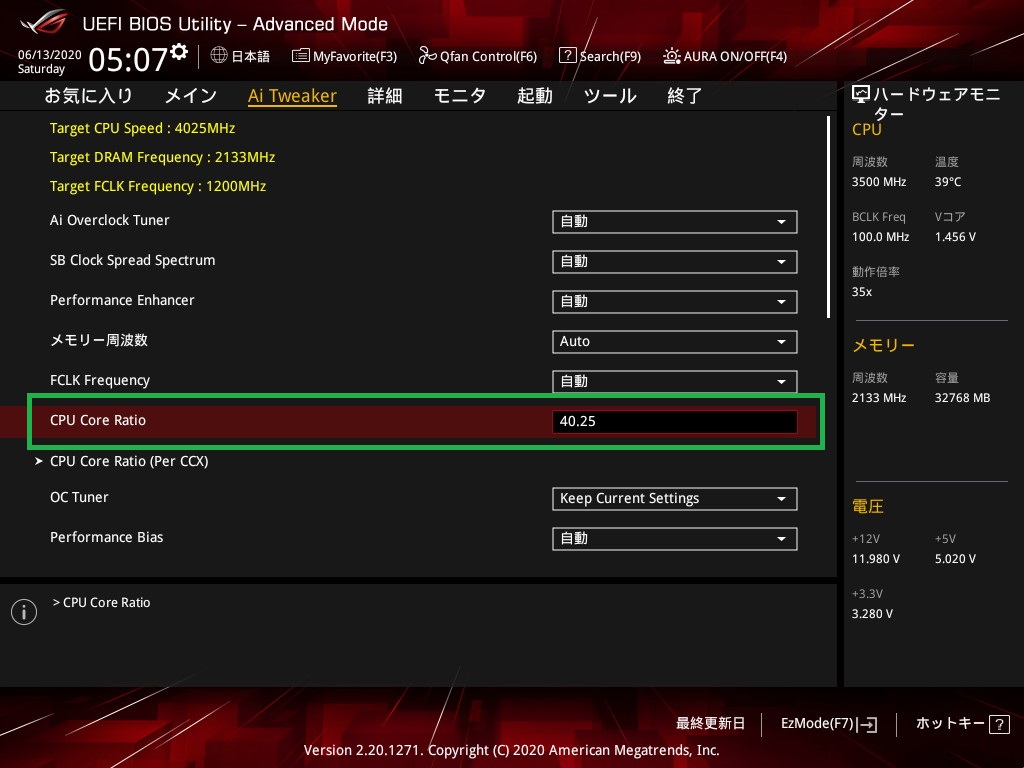The height and width of the screenshot is (768, 1024).
Task: Click the settings gear beside the clock
Action: (179, 52)
